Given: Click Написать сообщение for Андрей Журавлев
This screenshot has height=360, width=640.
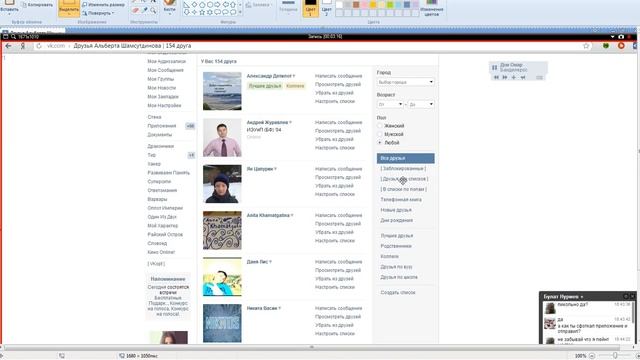Looking at the screenshot, I should coord(338,122).
